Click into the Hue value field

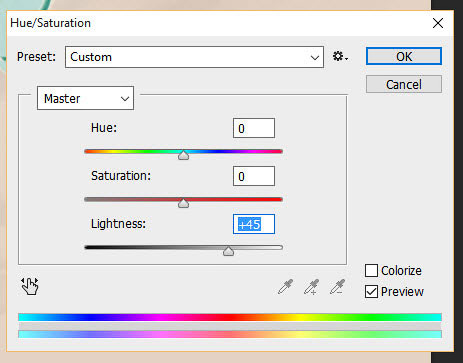click(x=254, y=128)
